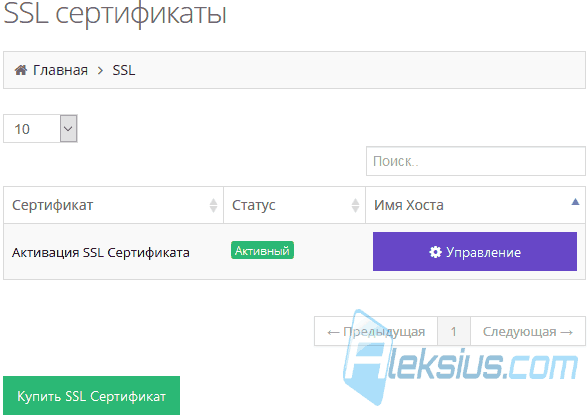Click the home icon in the breadcrumb
The image size is (588, 416).
point(21,70)
